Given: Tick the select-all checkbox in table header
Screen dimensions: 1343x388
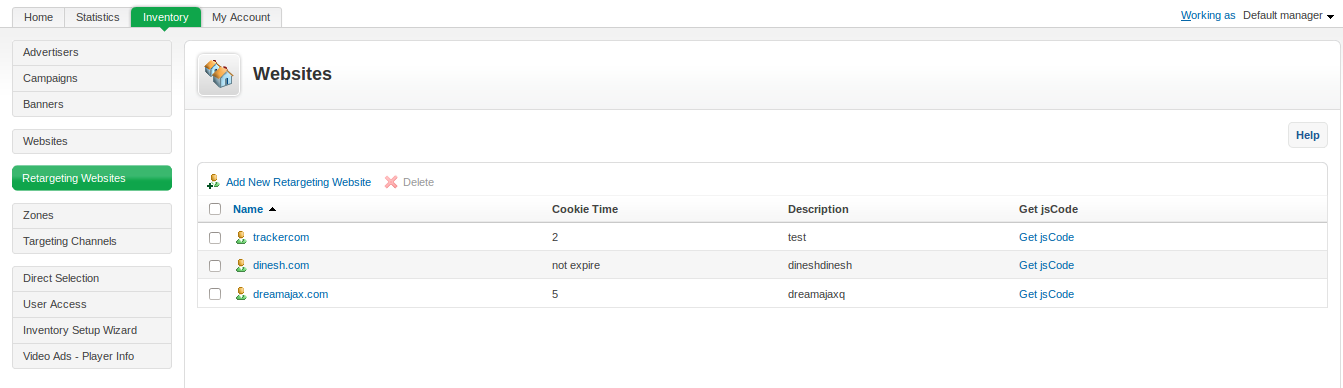Looking at the screenshot, I should 215,209.
